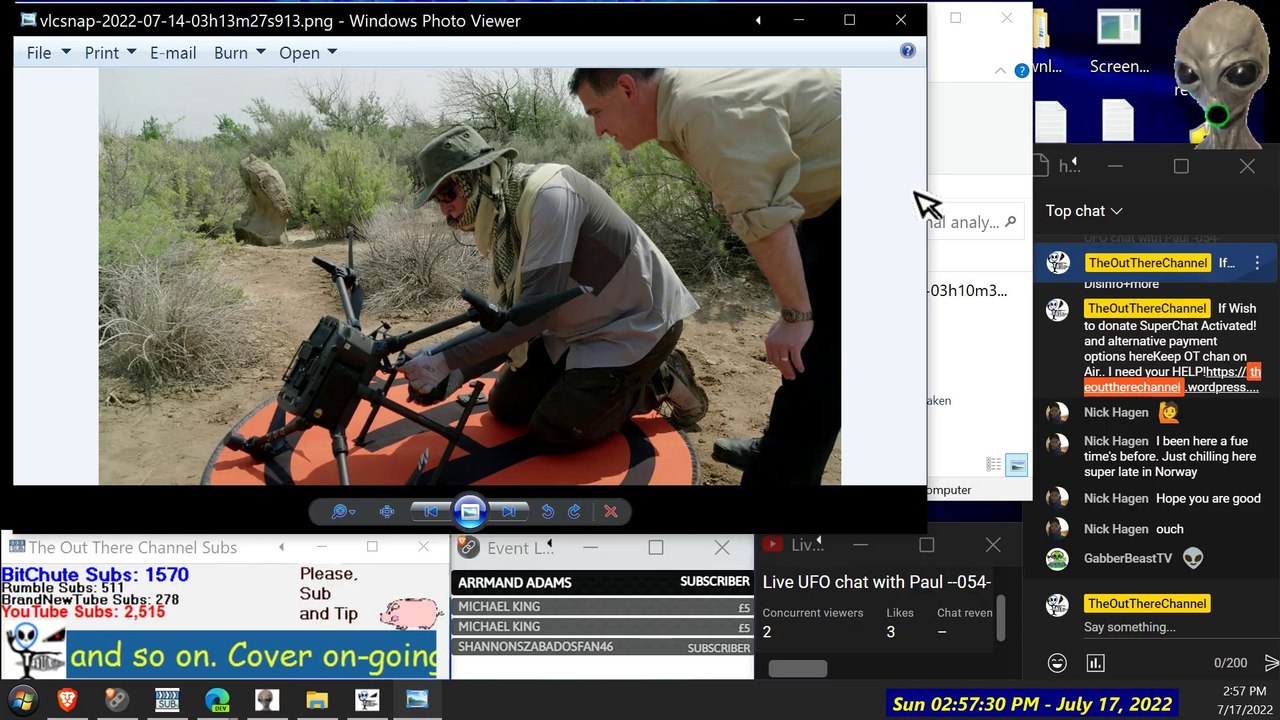Open the File menu in Photo Viewer
This screenshot has width=1280, height=720.
pyautogui.click(x=49, y=53)
